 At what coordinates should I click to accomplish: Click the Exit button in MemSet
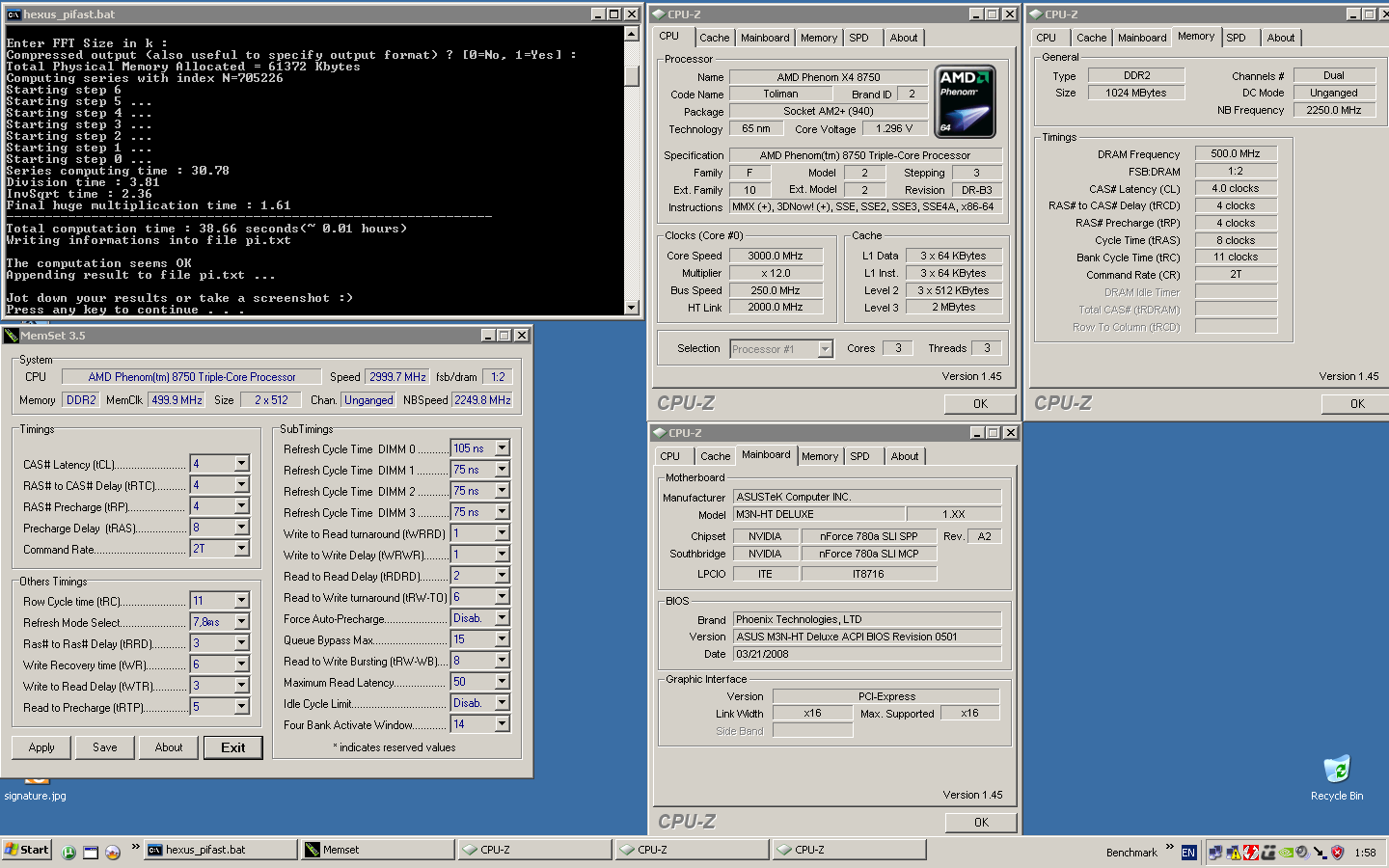click(233, 747)
